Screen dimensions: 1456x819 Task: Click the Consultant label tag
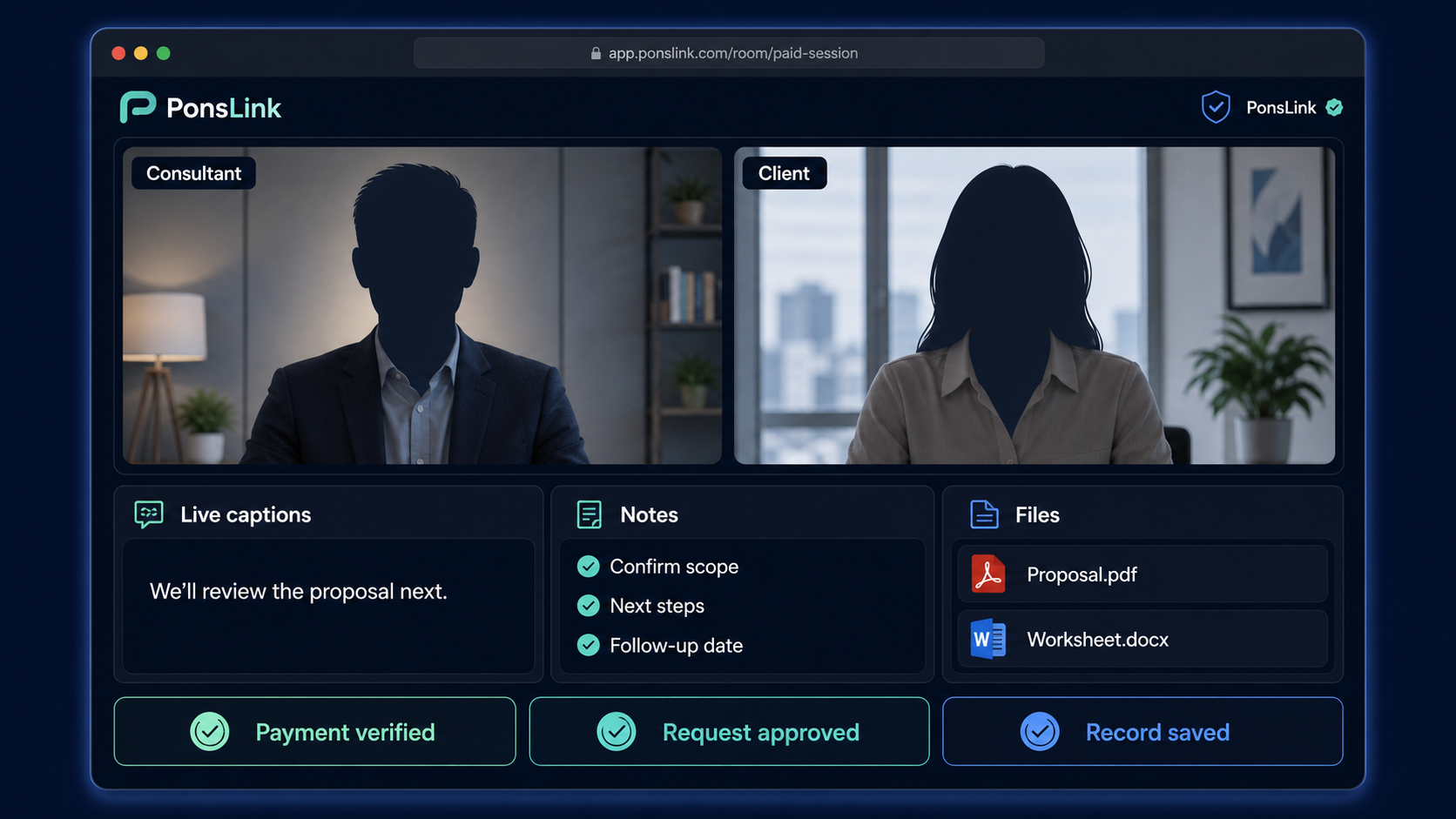[193, 173]
